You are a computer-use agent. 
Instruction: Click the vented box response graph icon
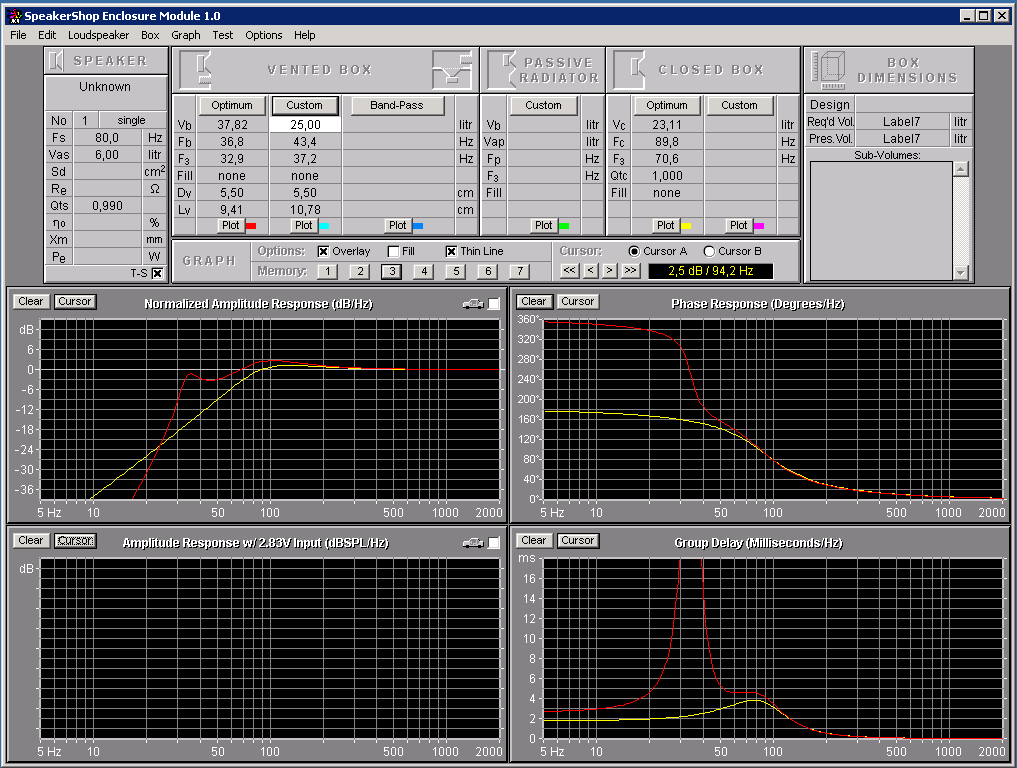click(451, 69)
